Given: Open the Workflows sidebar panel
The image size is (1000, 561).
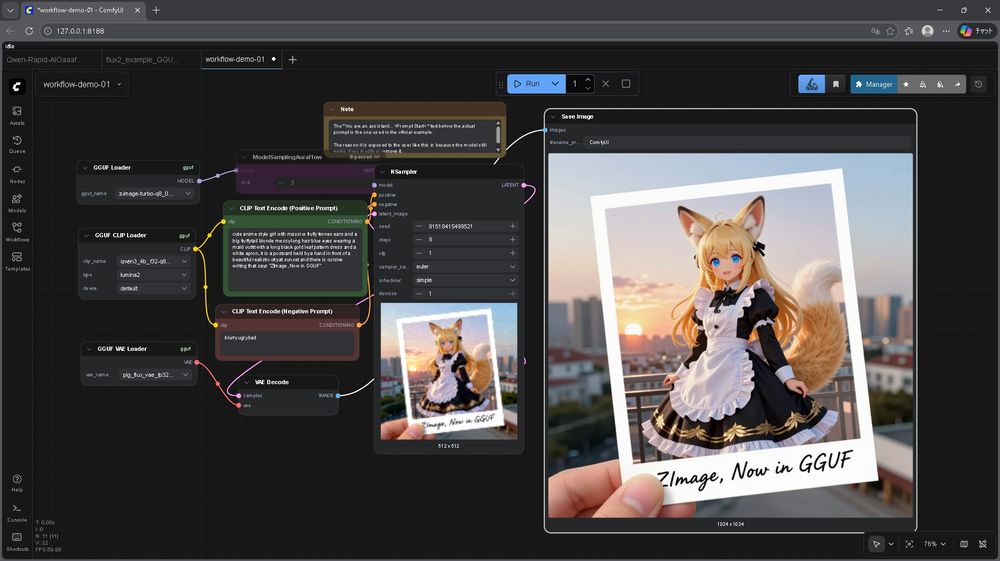Looking at the screenshot, I should [17, 232].
